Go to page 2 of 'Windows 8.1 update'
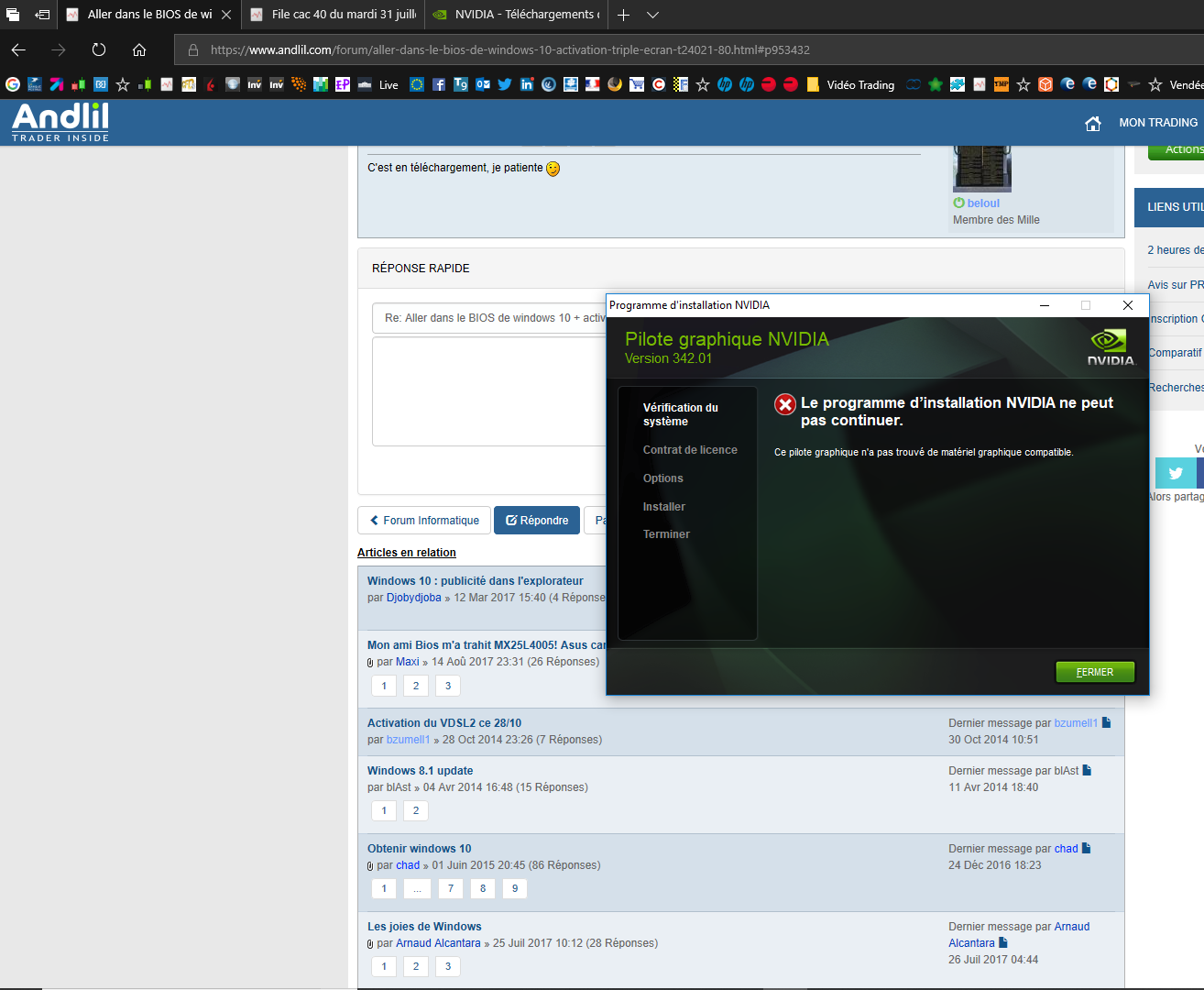The height and width of the screenshot is (990, 1204). click(x=416, y=810)
